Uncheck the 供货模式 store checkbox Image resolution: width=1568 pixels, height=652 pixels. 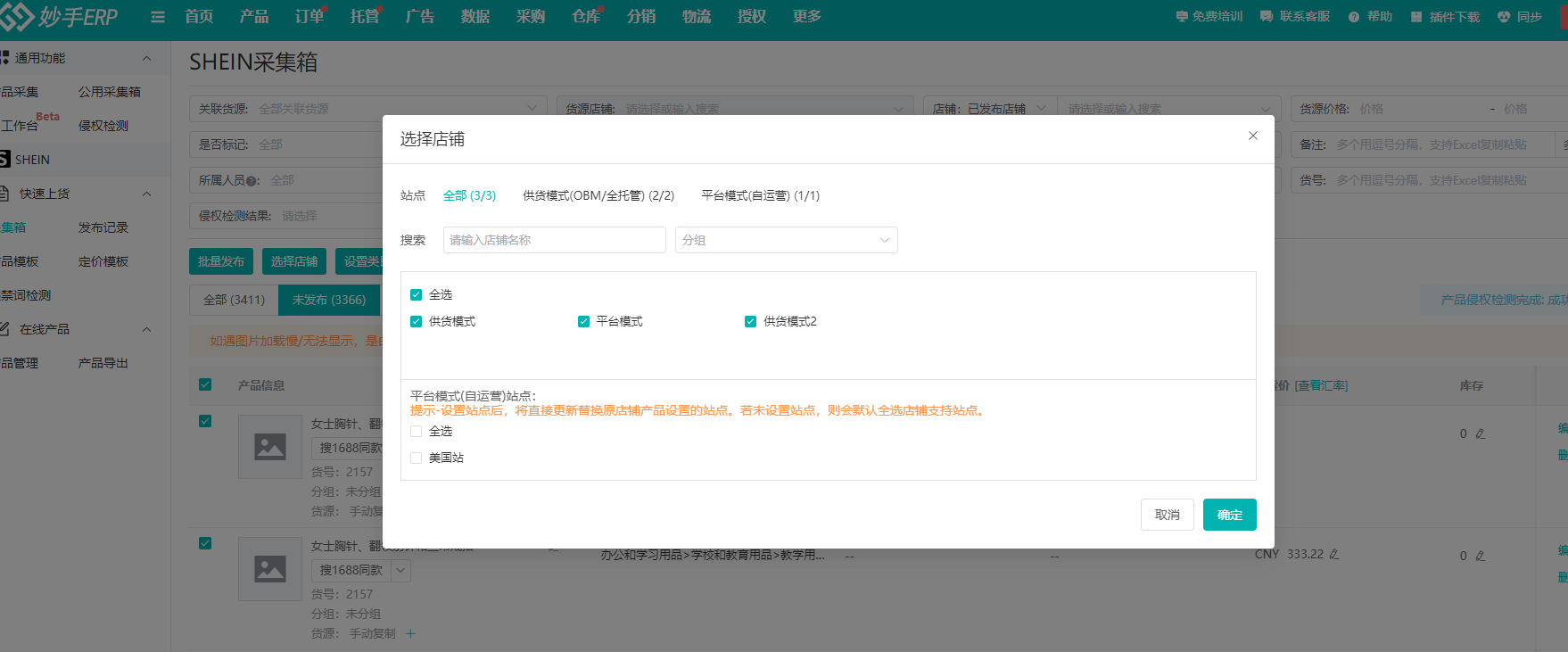[x=416, y=322]
